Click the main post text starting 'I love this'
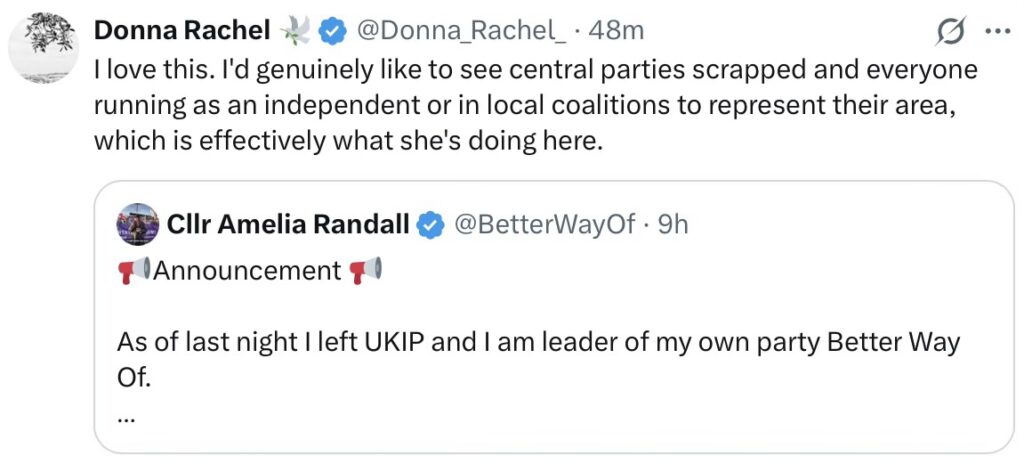The width and height of the screenshot is (1024, 464). pos(535,72)
